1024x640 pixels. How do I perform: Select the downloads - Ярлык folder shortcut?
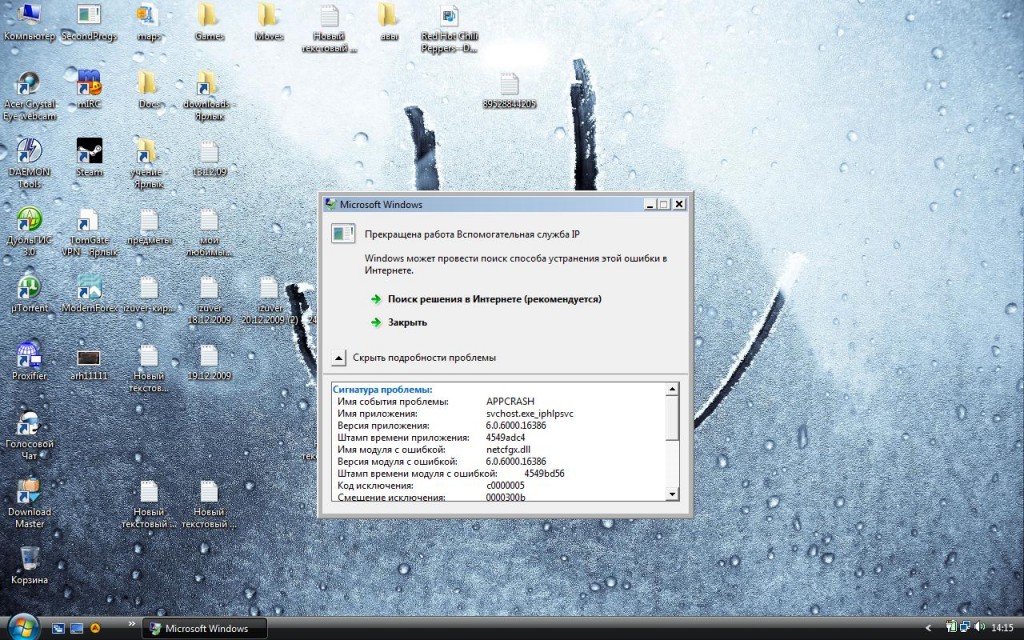(x=209, y=95)
